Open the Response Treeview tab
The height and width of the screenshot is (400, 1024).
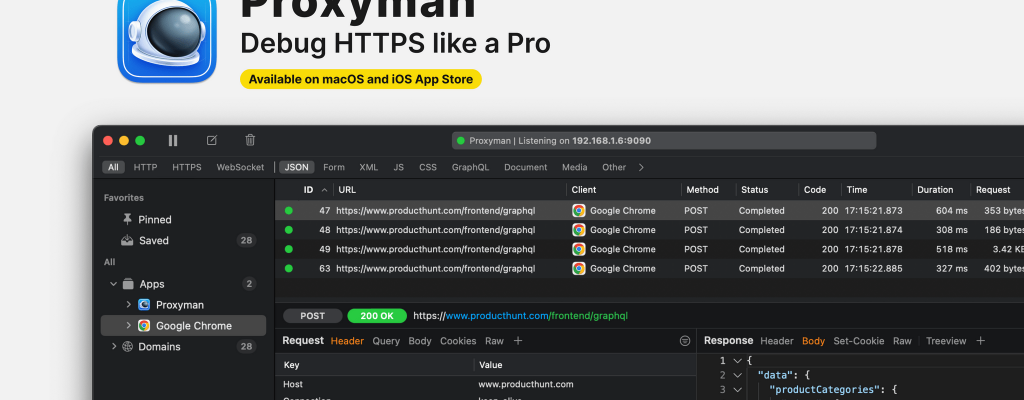(945, 341)
